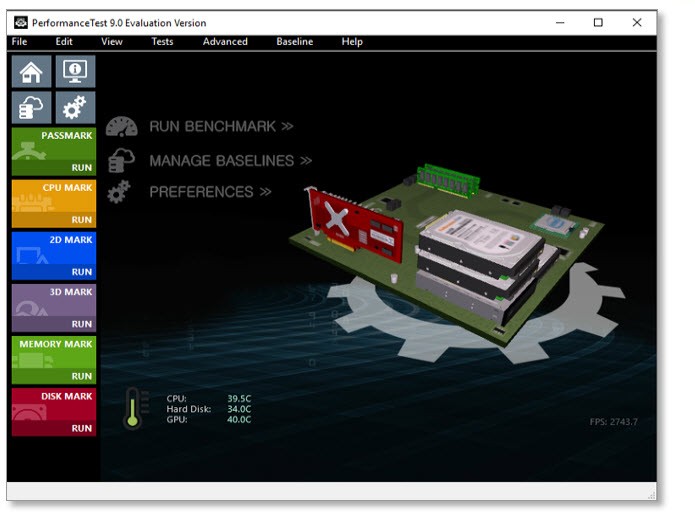Click the FPS: 2743.7 readout

614,422
